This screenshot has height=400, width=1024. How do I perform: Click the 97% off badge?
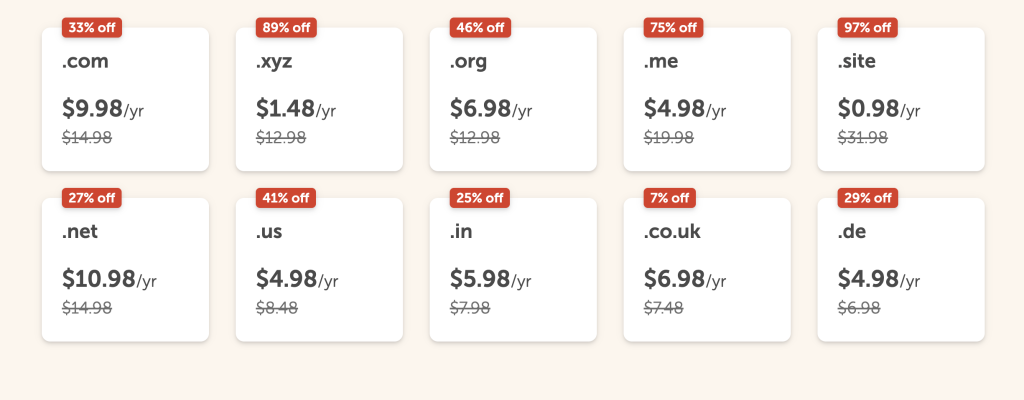(x=868, y=27)
